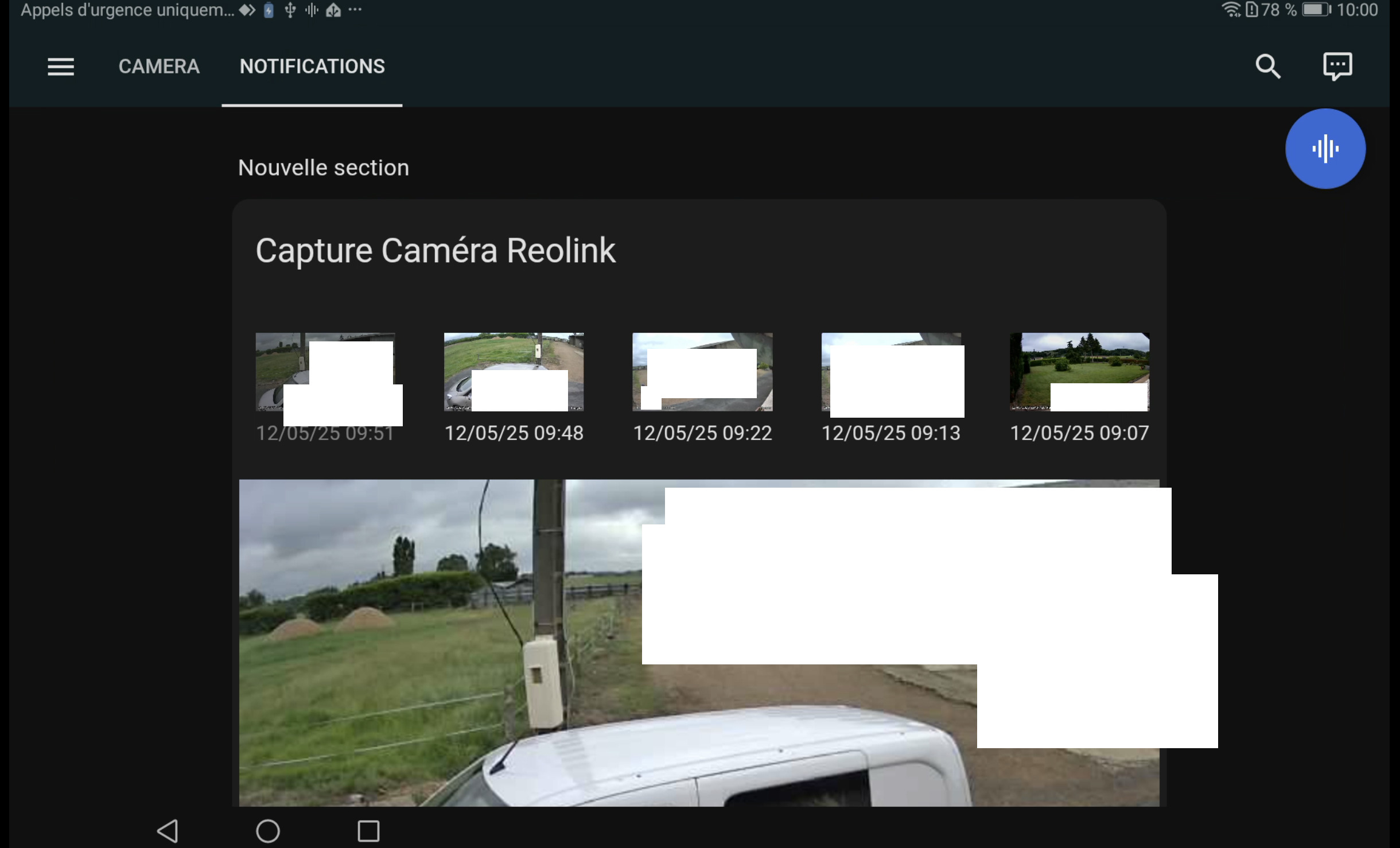Tap the Wi-Fi status icon
Viewport: 1400px width, 848px height.
pyautogui.click(x=1231, y=10)
